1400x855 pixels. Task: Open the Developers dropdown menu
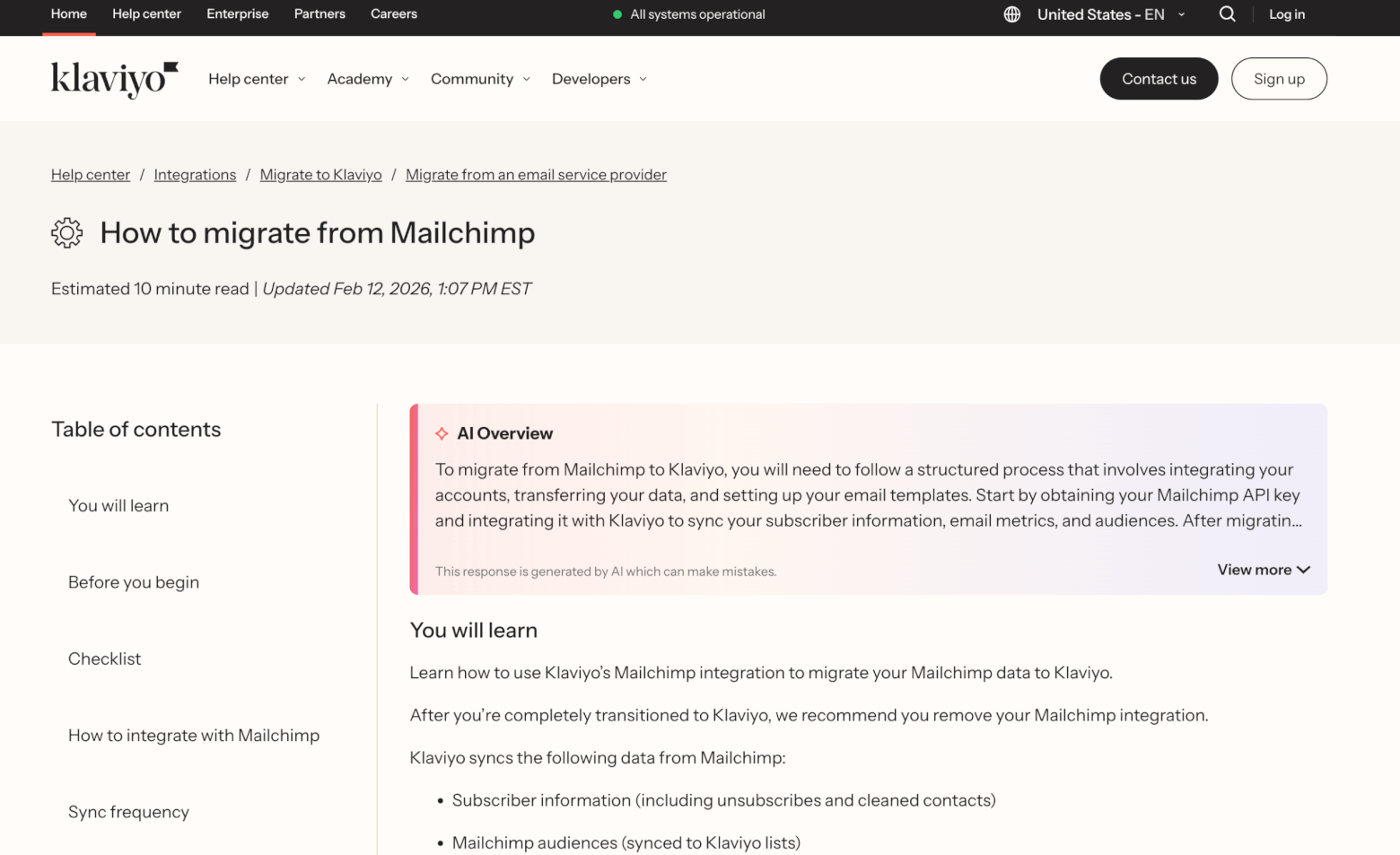coord(599,79)
